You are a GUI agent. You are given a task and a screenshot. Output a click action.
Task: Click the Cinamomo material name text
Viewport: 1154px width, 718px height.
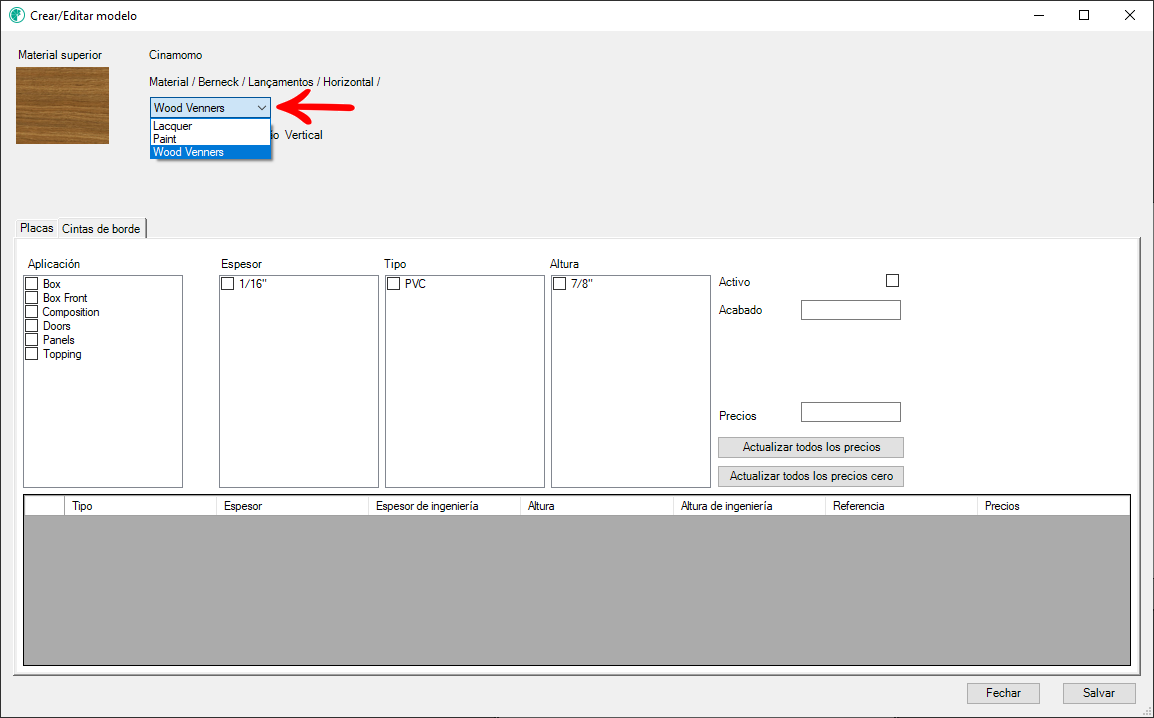(x=175, y=55)
